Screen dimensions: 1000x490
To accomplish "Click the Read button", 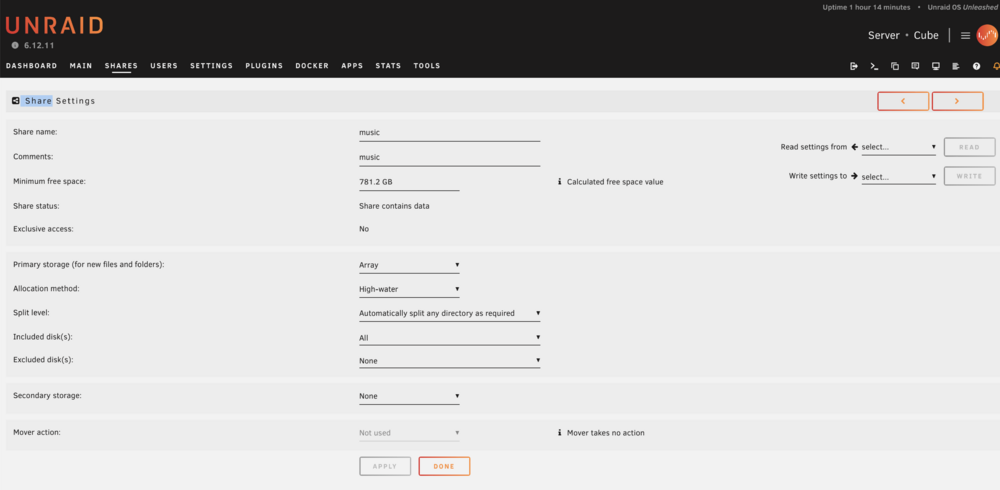I will [x=969, y=147].
